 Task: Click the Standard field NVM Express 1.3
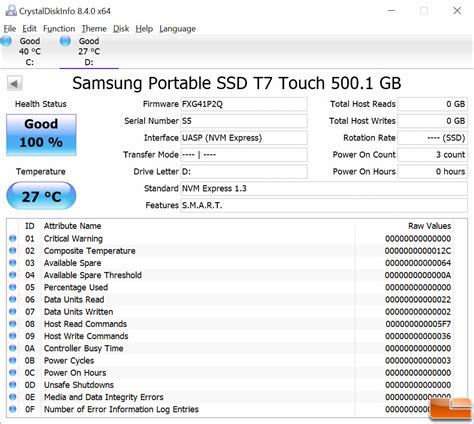324,188
